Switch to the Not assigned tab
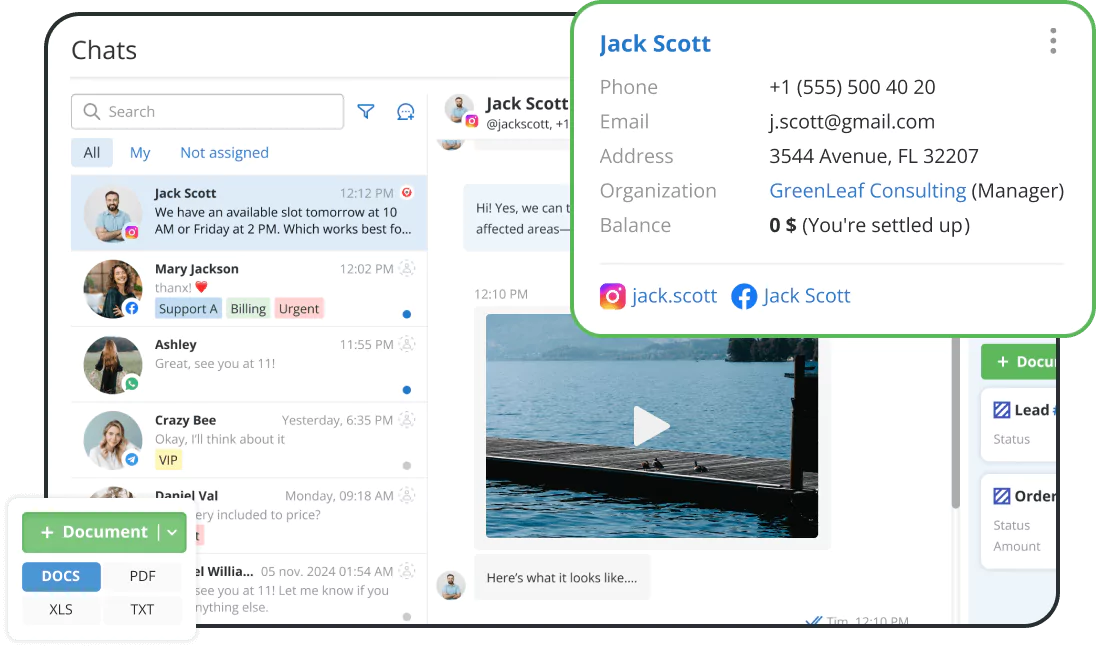This screenshot has width=1096, height=648. (224, 153)
